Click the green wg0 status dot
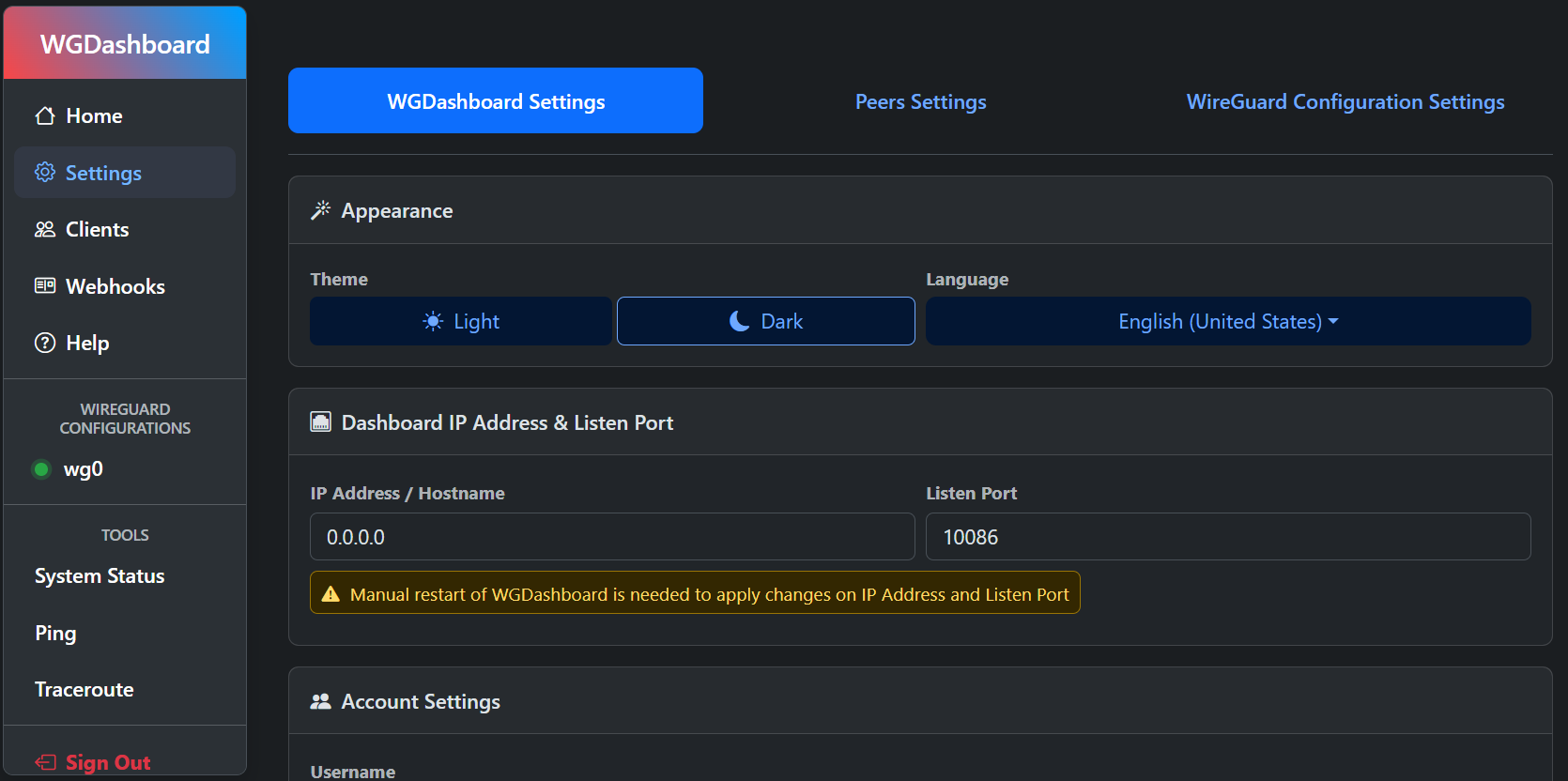This screenshot has height=781, width=1568. click(x=41, y=469)
